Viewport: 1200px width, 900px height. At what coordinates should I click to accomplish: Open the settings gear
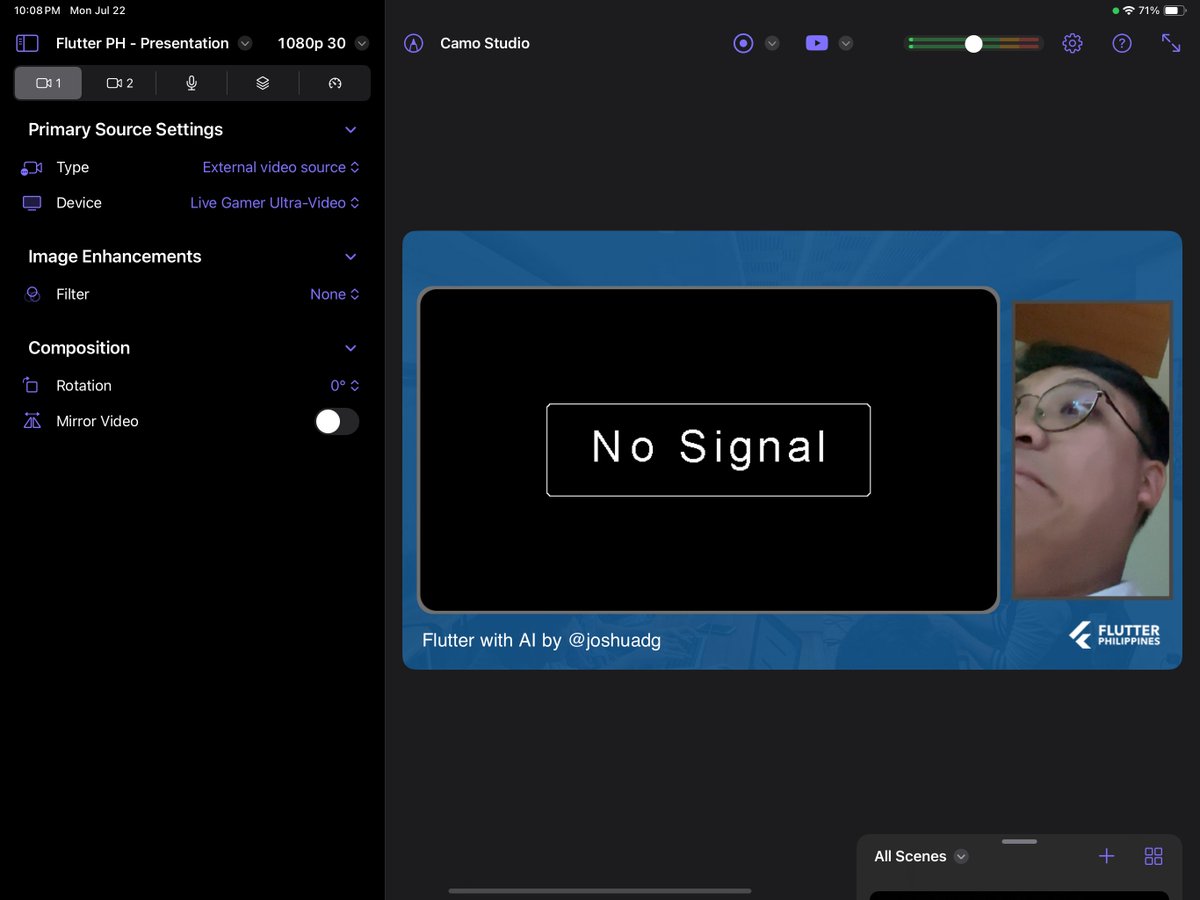(x=1072, y=43)
